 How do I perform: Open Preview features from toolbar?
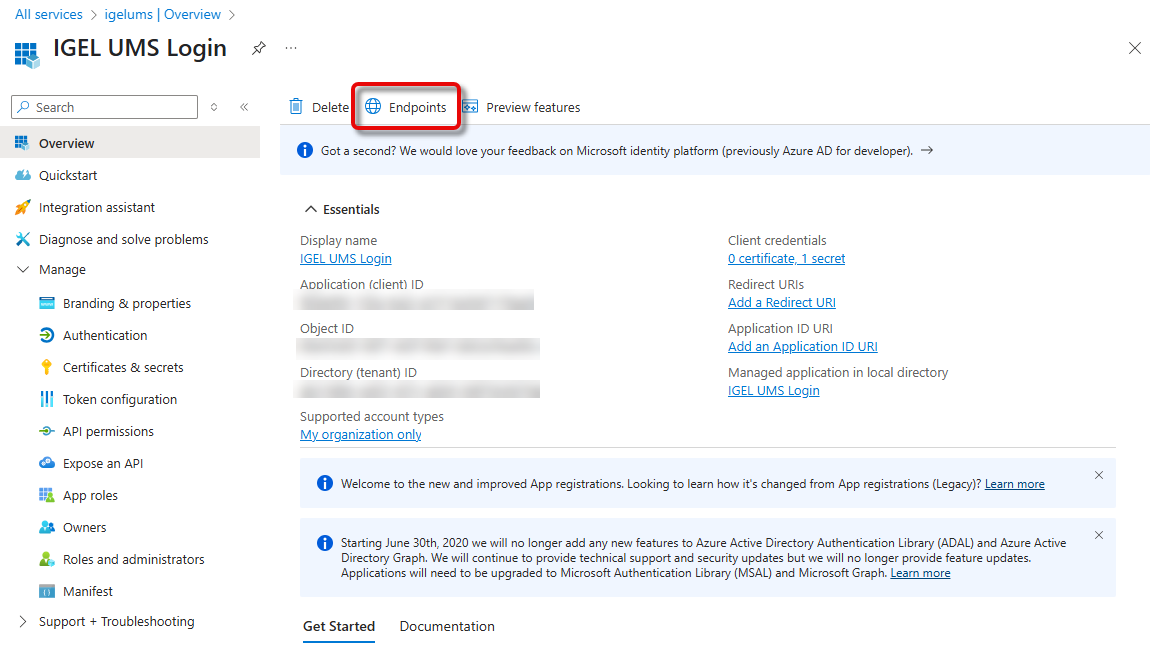click(521, 107)
